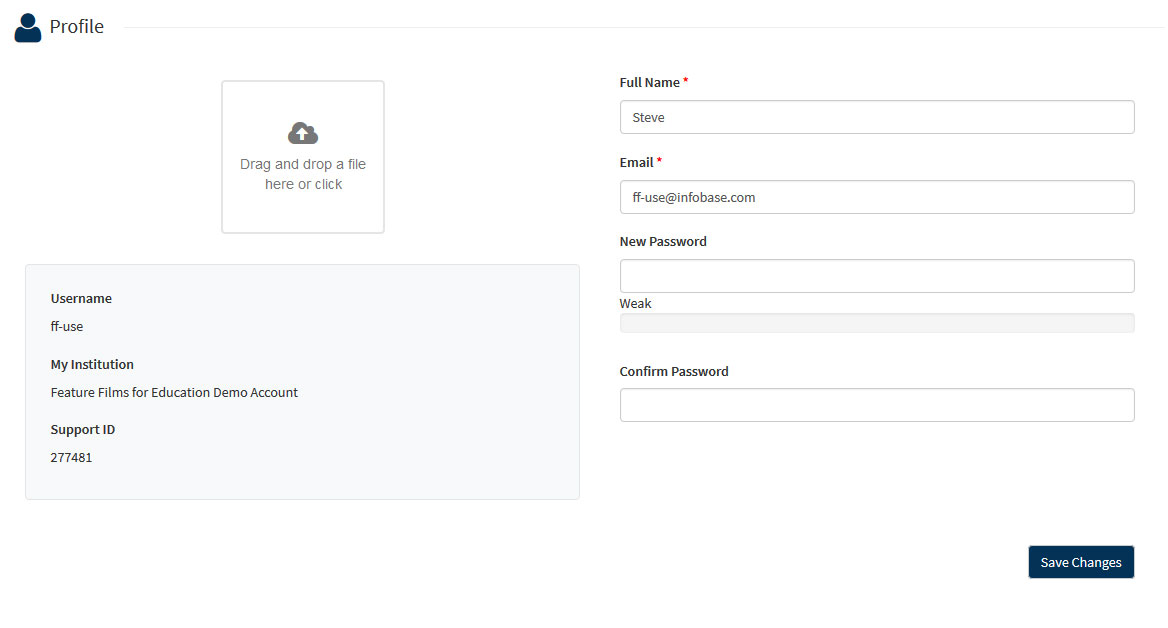Click the Weak strength indicator text
The height and width of the screenshot is (628, 1168).
635,303
